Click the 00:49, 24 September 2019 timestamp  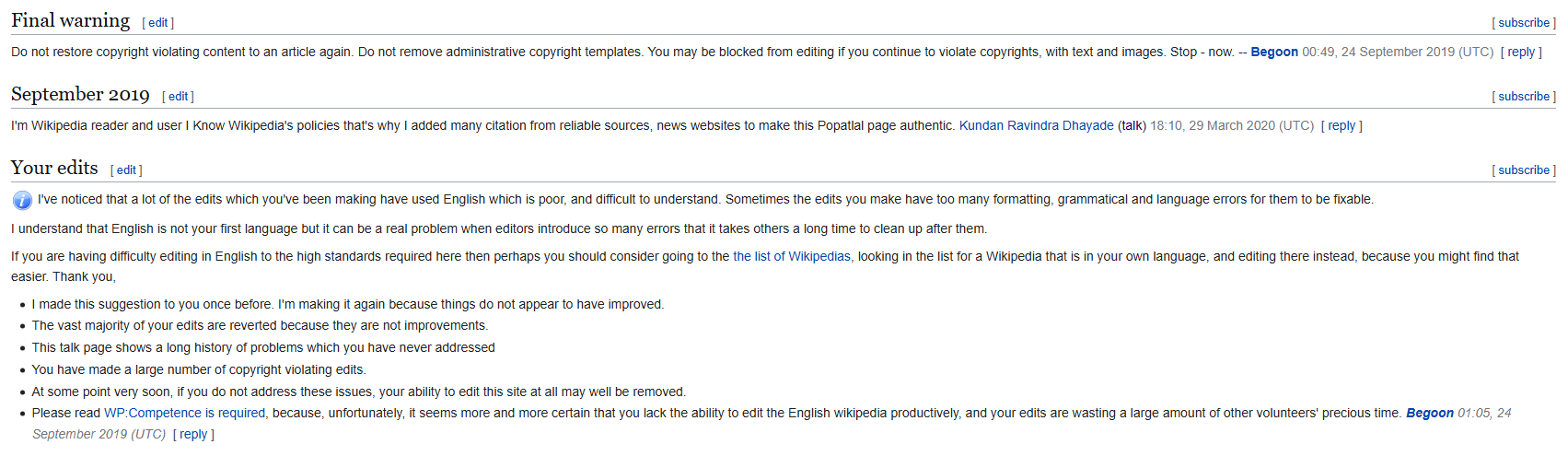pyautogui.click(x=1398, y=53)
